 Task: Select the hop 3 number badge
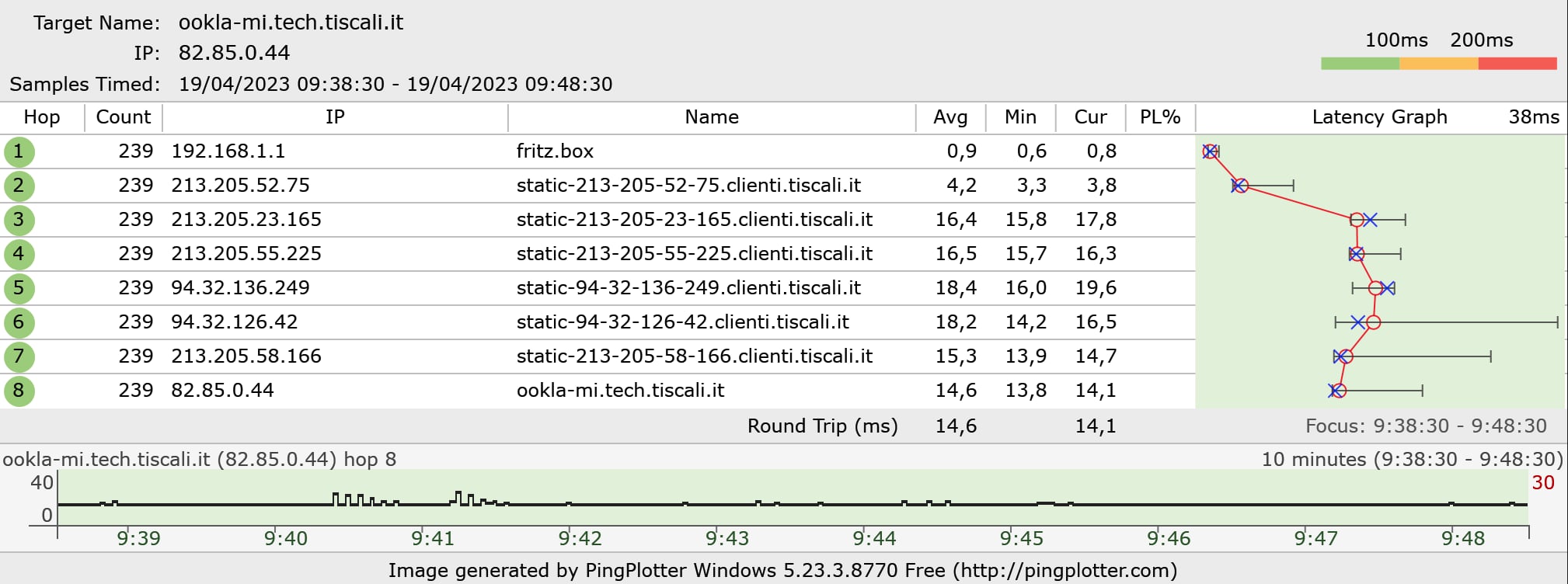(19, 220)
